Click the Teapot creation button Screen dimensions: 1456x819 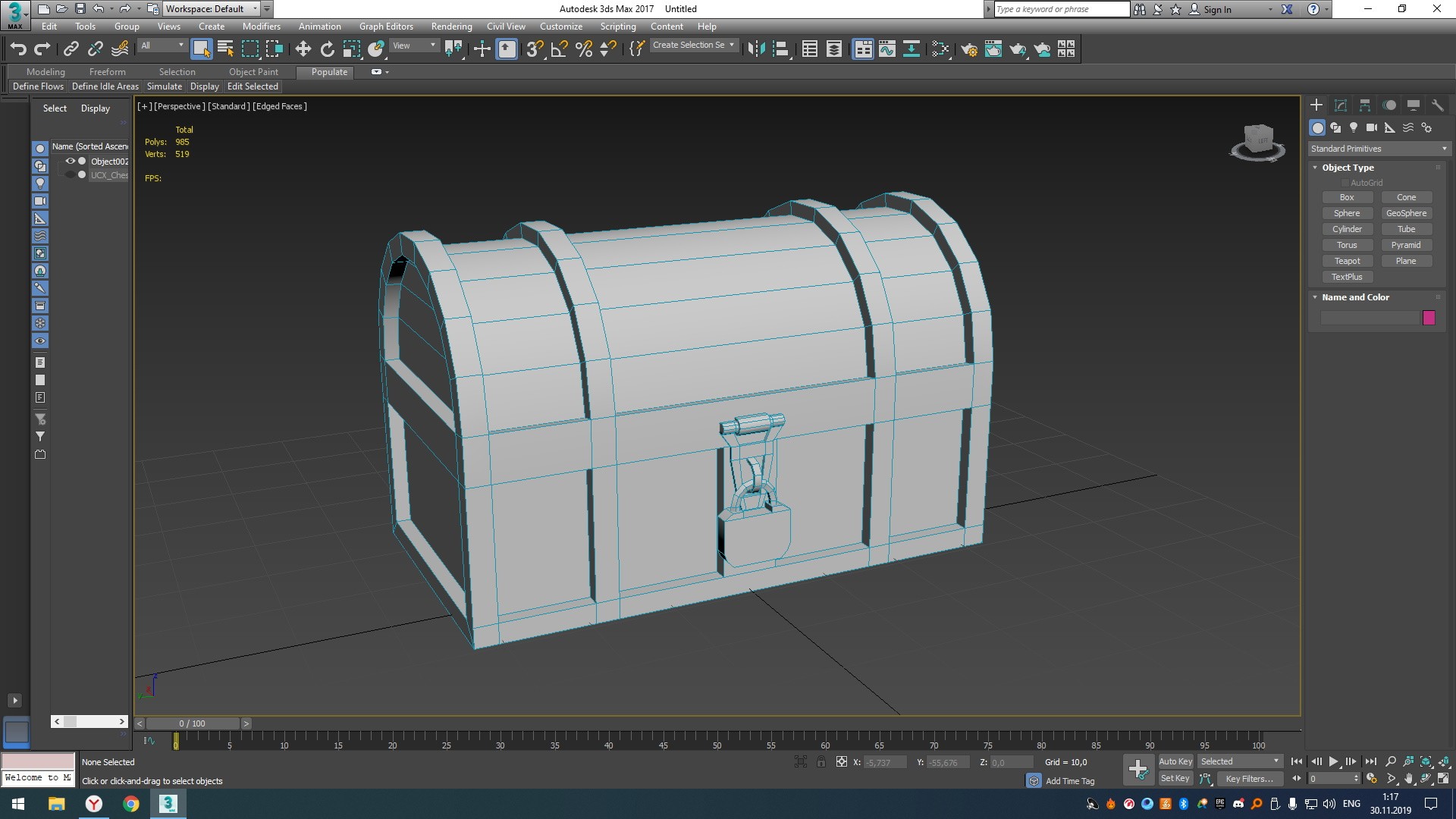pos(1348,260)
